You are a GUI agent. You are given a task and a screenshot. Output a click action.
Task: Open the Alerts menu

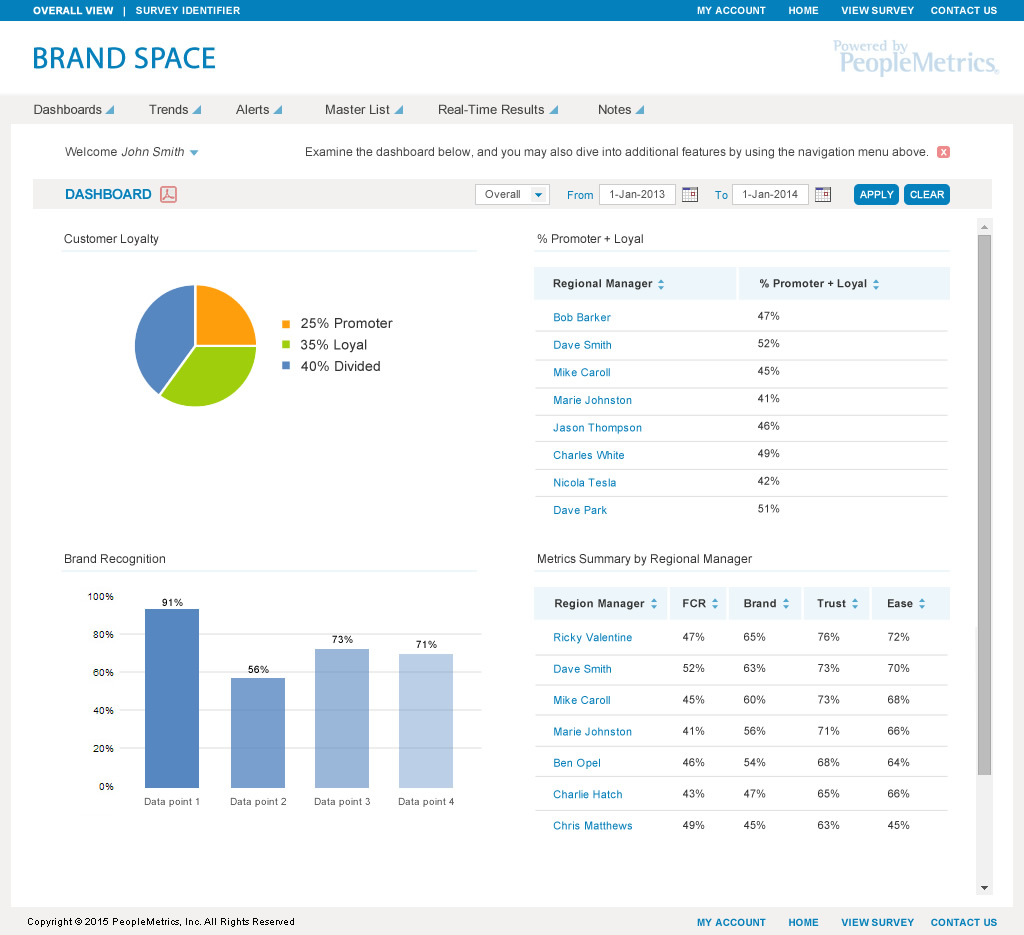pos(259,110)
